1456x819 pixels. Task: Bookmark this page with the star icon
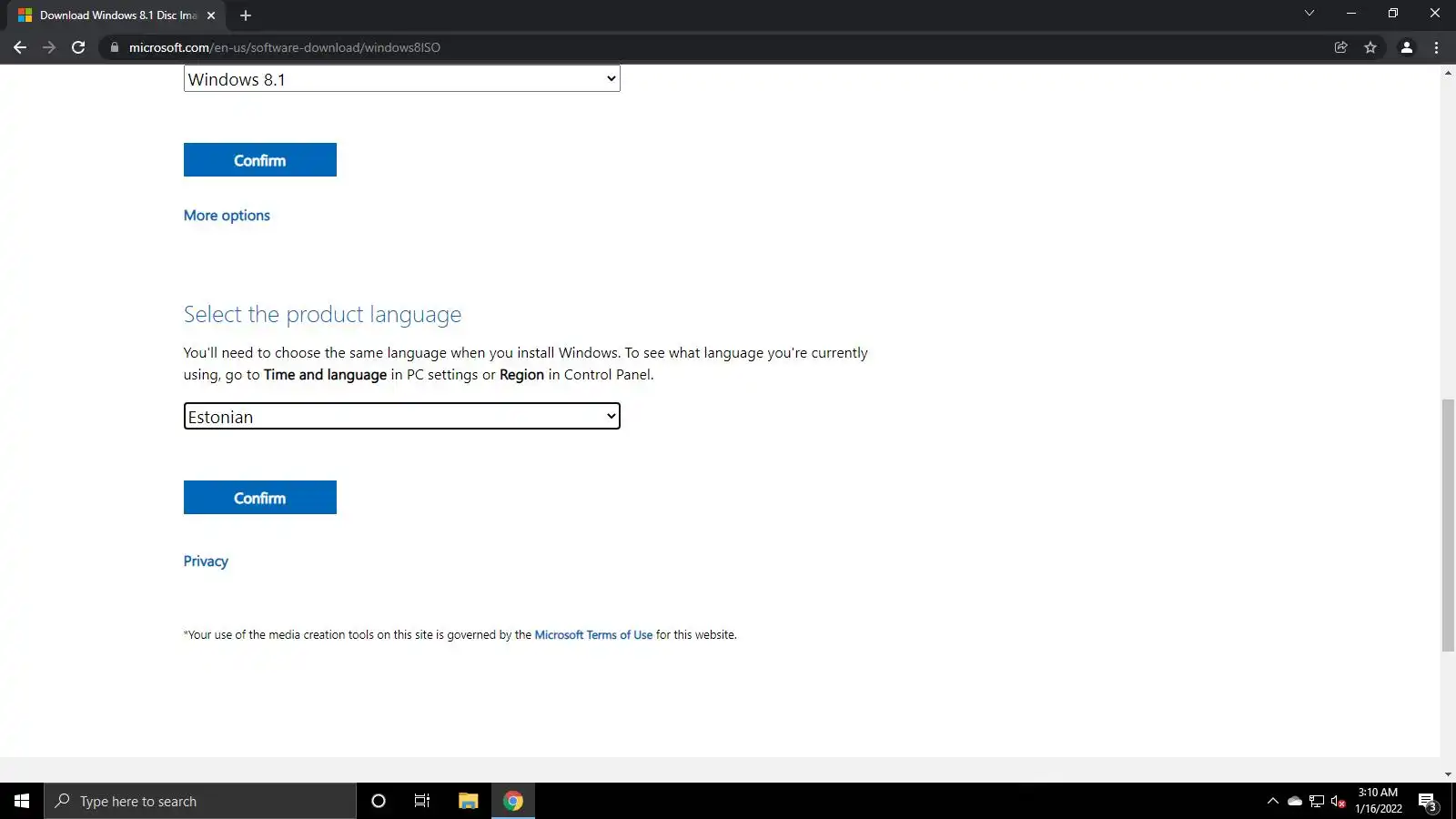[x=1370, y=47]
